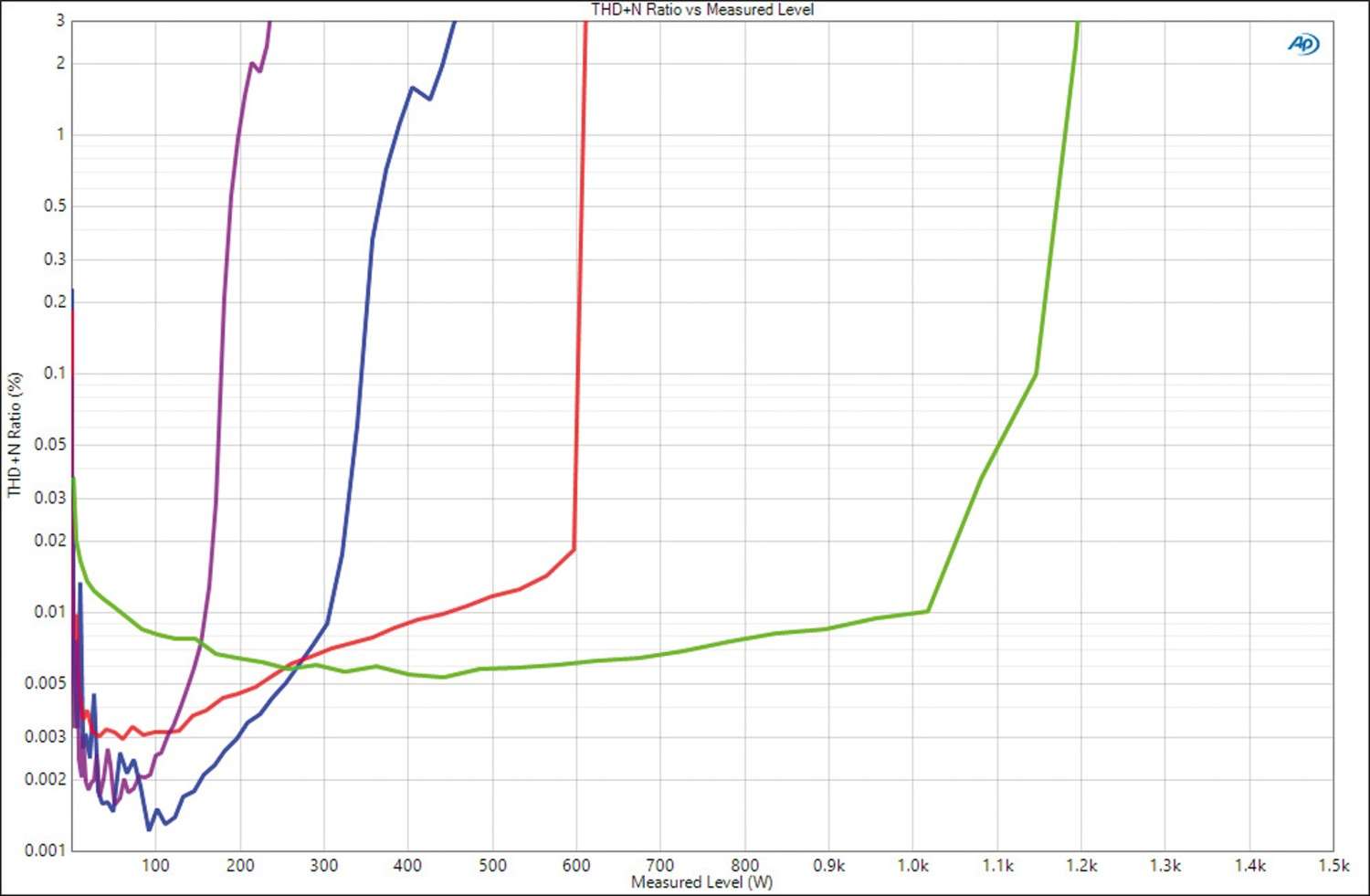Click the 0.001 label on the y-axis

[46, 849]
